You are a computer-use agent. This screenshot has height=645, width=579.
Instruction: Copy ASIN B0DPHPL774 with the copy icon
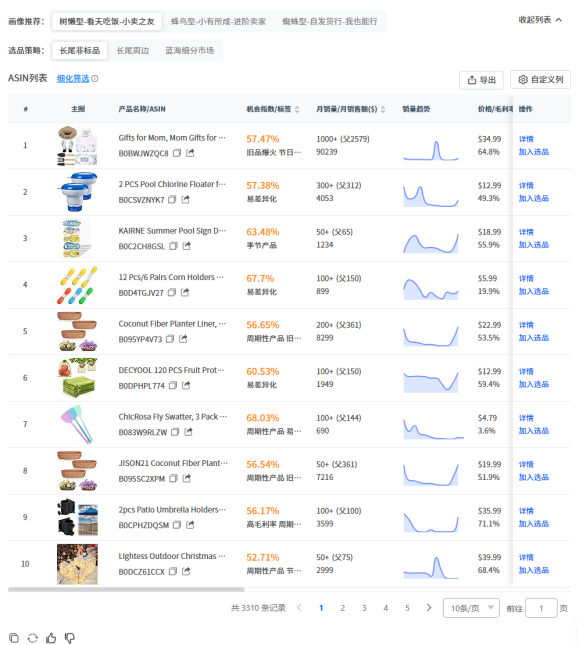[173, 385]
